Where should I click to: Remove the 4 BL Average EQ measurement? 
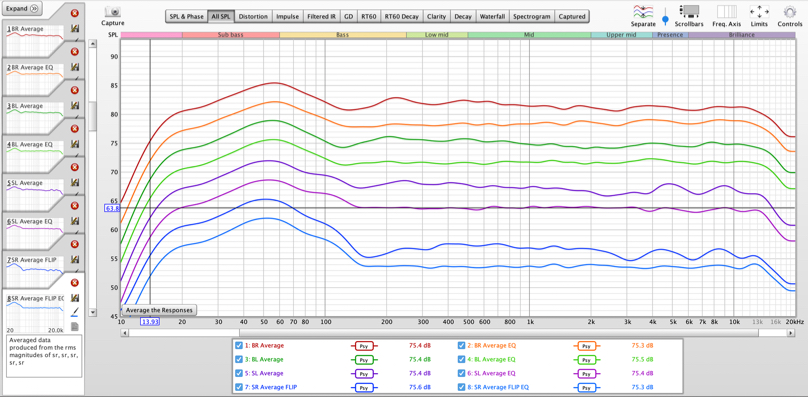click(x=75, y=128)
